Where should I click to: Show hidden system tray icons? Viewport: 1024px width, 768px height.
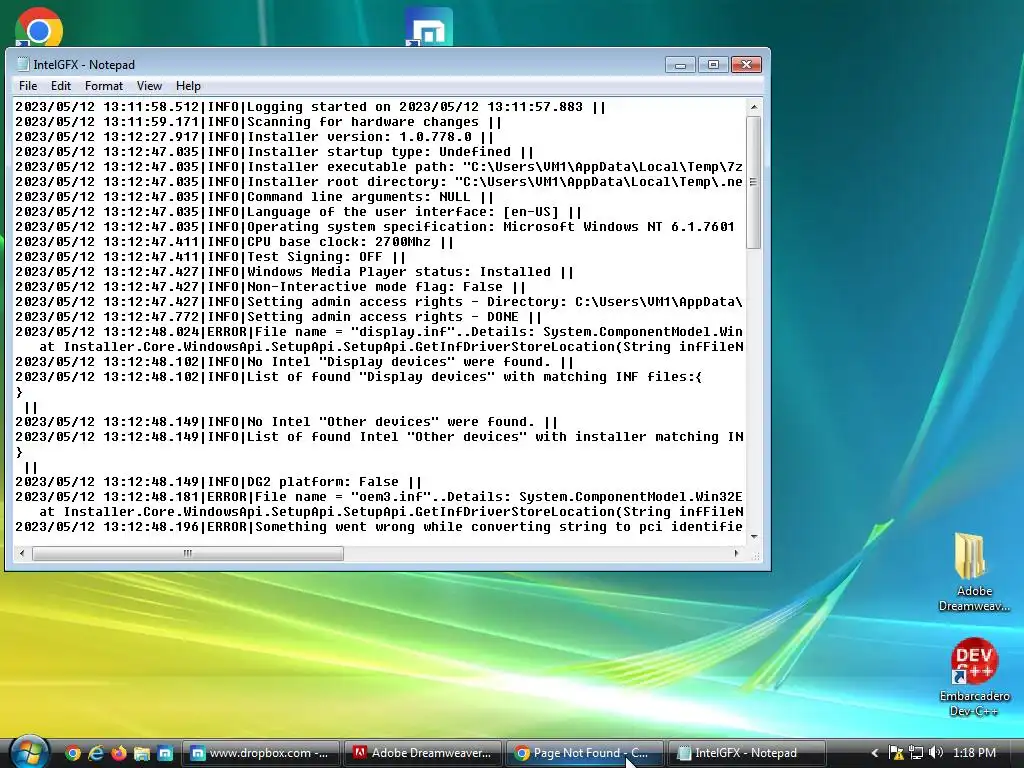[874, 753]
